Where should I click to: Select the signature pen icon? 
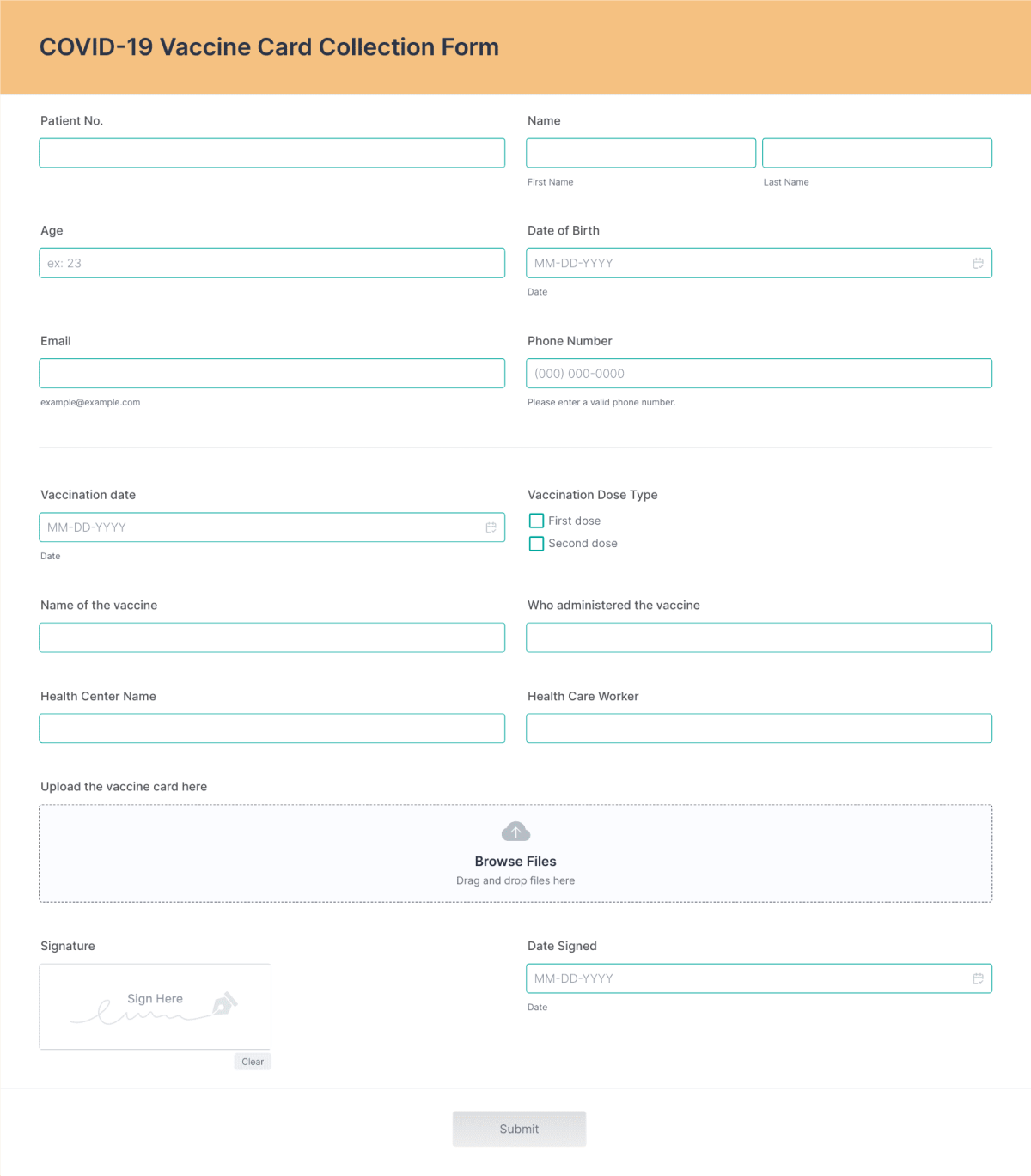pyautogui.click(x=225, y=1002)
